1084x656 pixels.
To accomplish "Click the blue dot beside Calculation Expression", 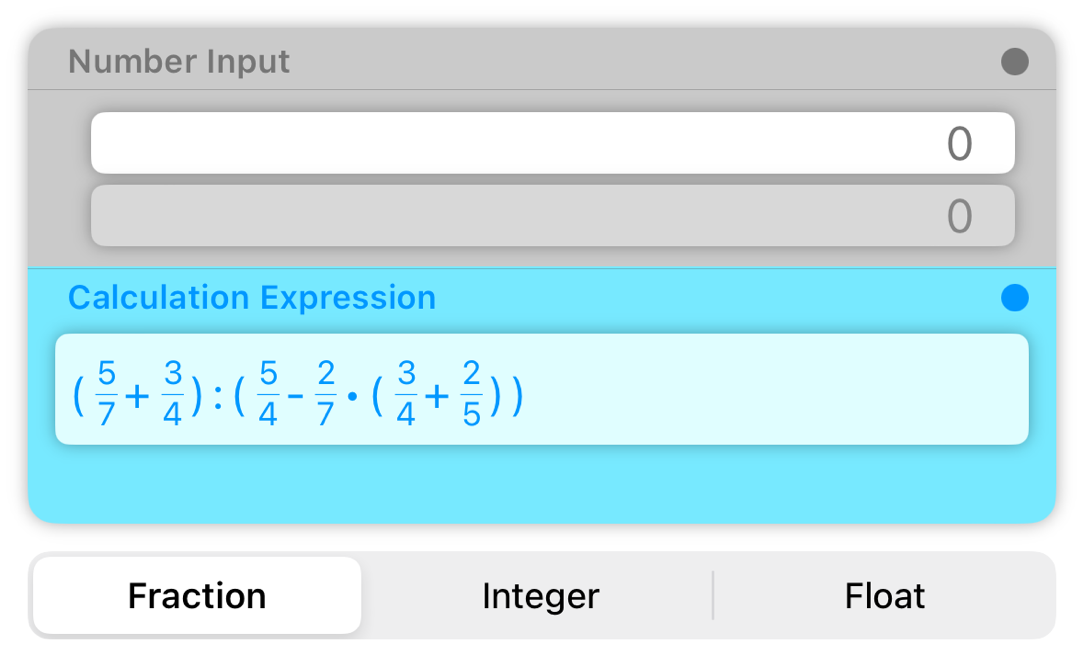I will [x=1014, y=298].
